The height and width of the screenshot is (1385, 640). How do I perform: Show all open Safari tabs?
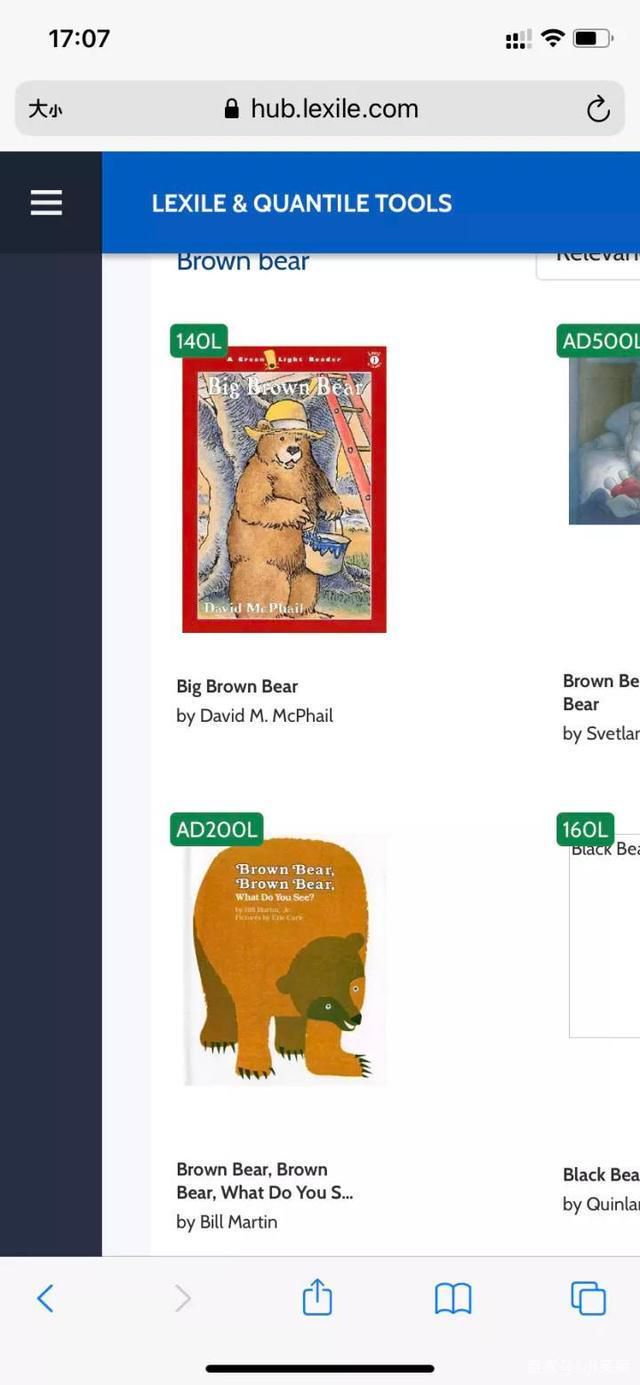pos(588,1298)
